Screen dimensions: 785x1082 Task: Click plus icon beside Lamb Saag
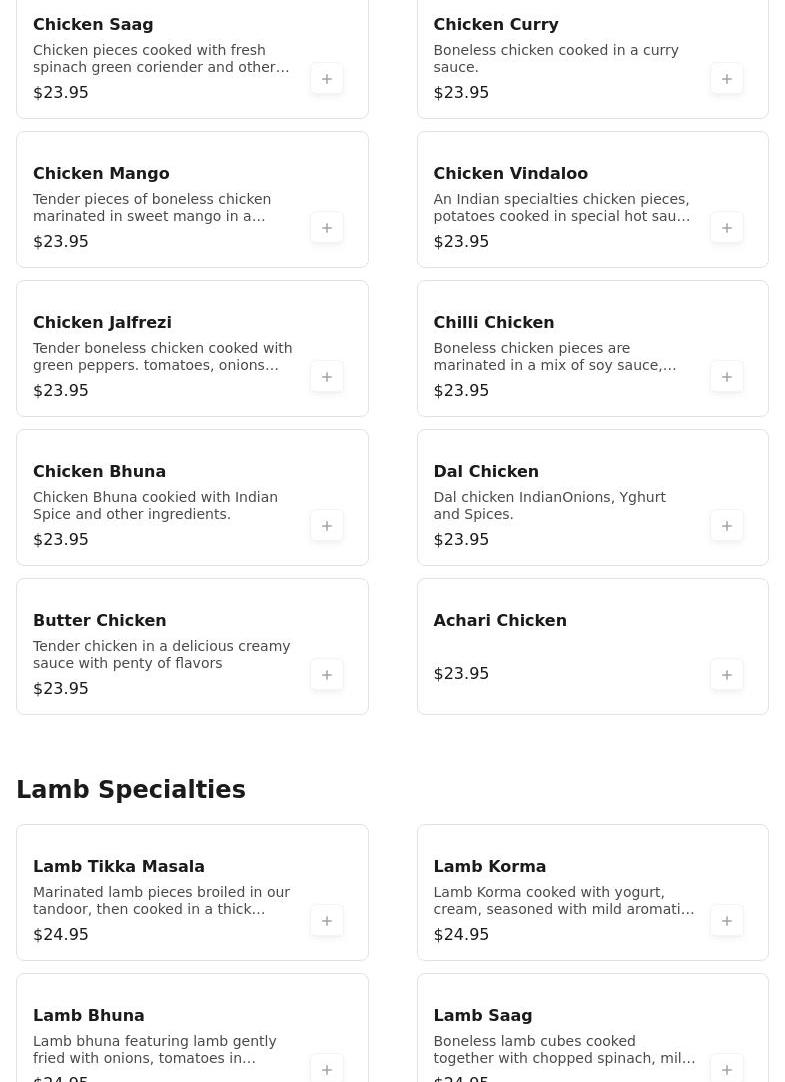coord(727,1069)
